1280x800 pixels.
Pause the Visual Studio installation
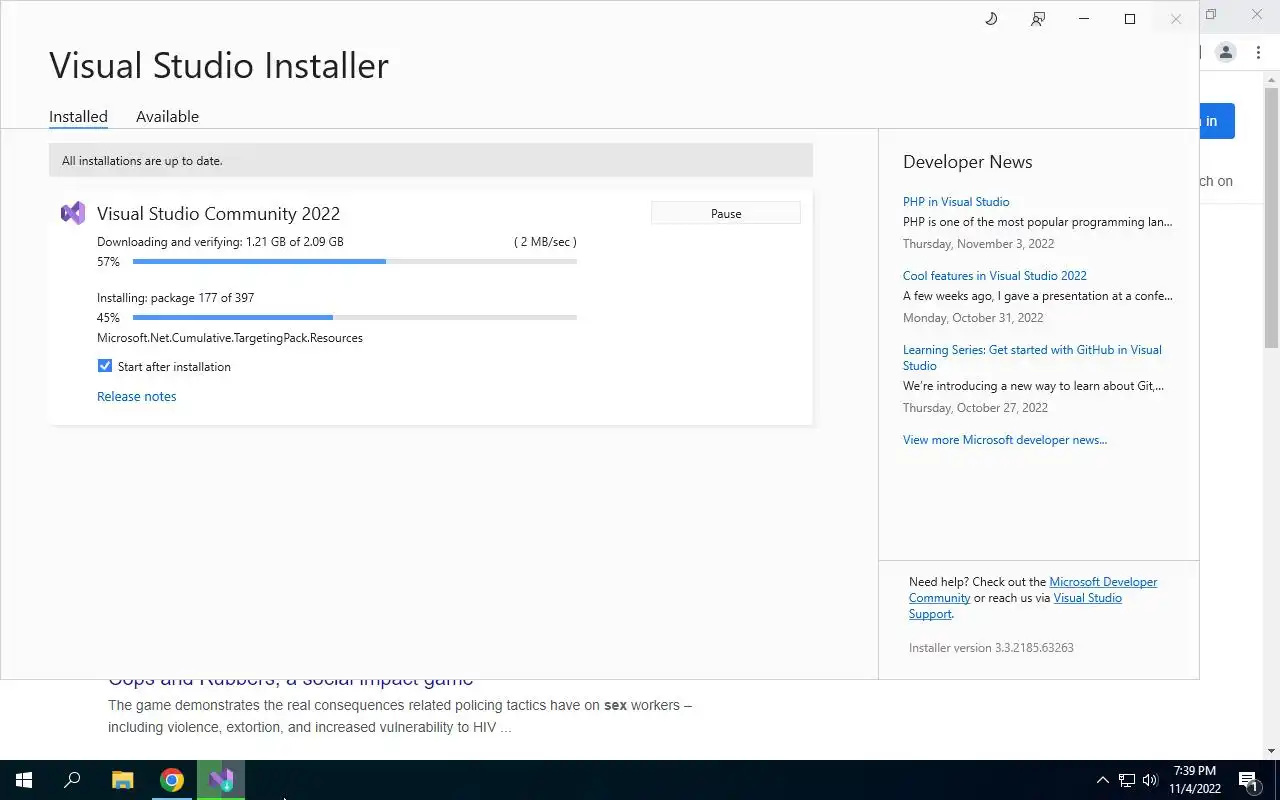point(726,213)
